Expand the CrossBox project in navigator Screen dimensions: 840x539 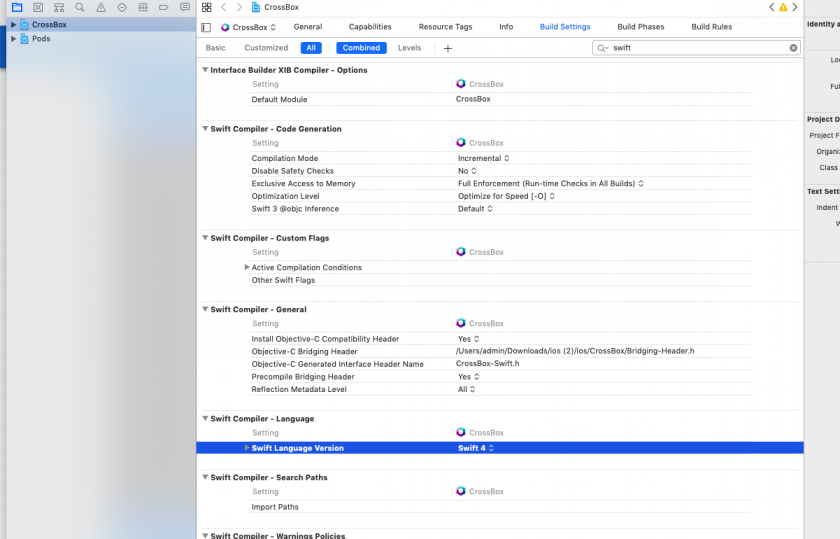13,25
